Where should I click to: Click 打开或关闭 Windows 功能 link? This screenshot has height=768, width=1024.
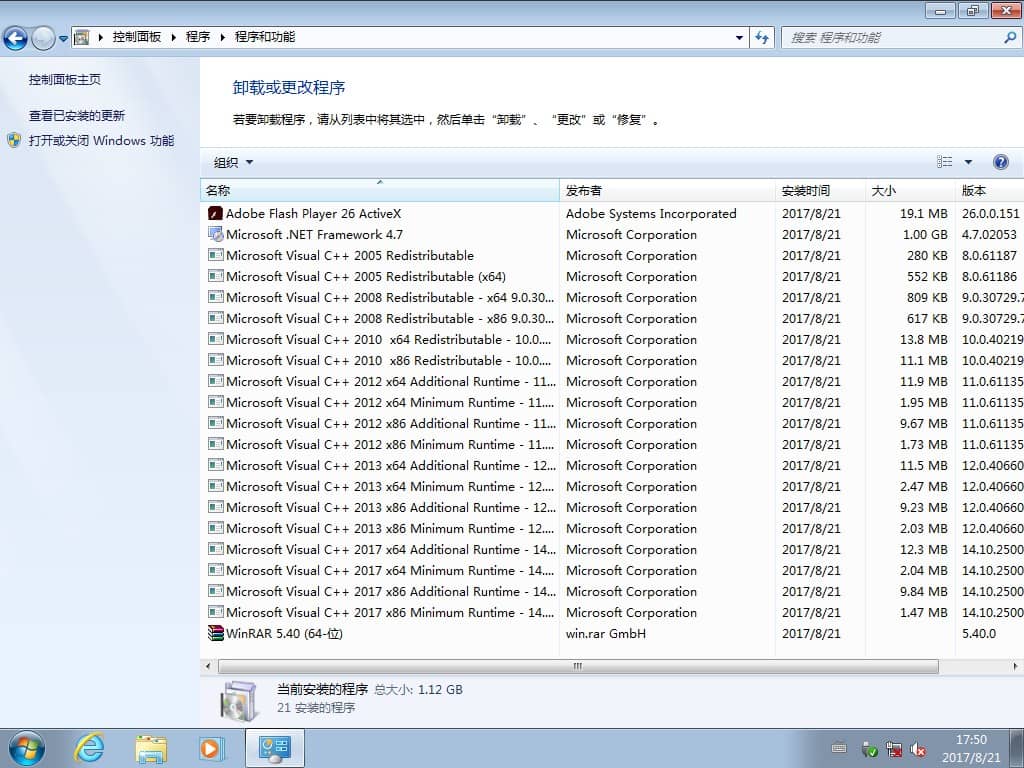pyautogui.click(x=101, y=141)
